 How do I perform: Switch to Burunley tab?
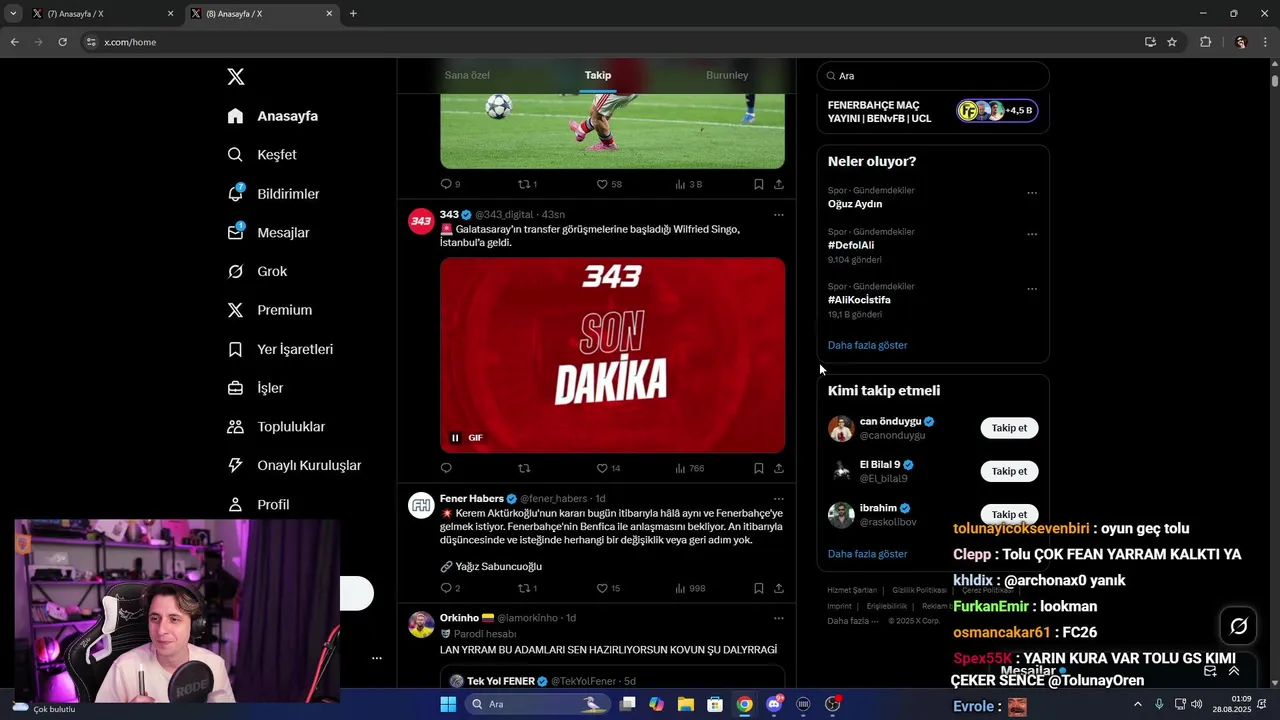click(x=727, y=75)
